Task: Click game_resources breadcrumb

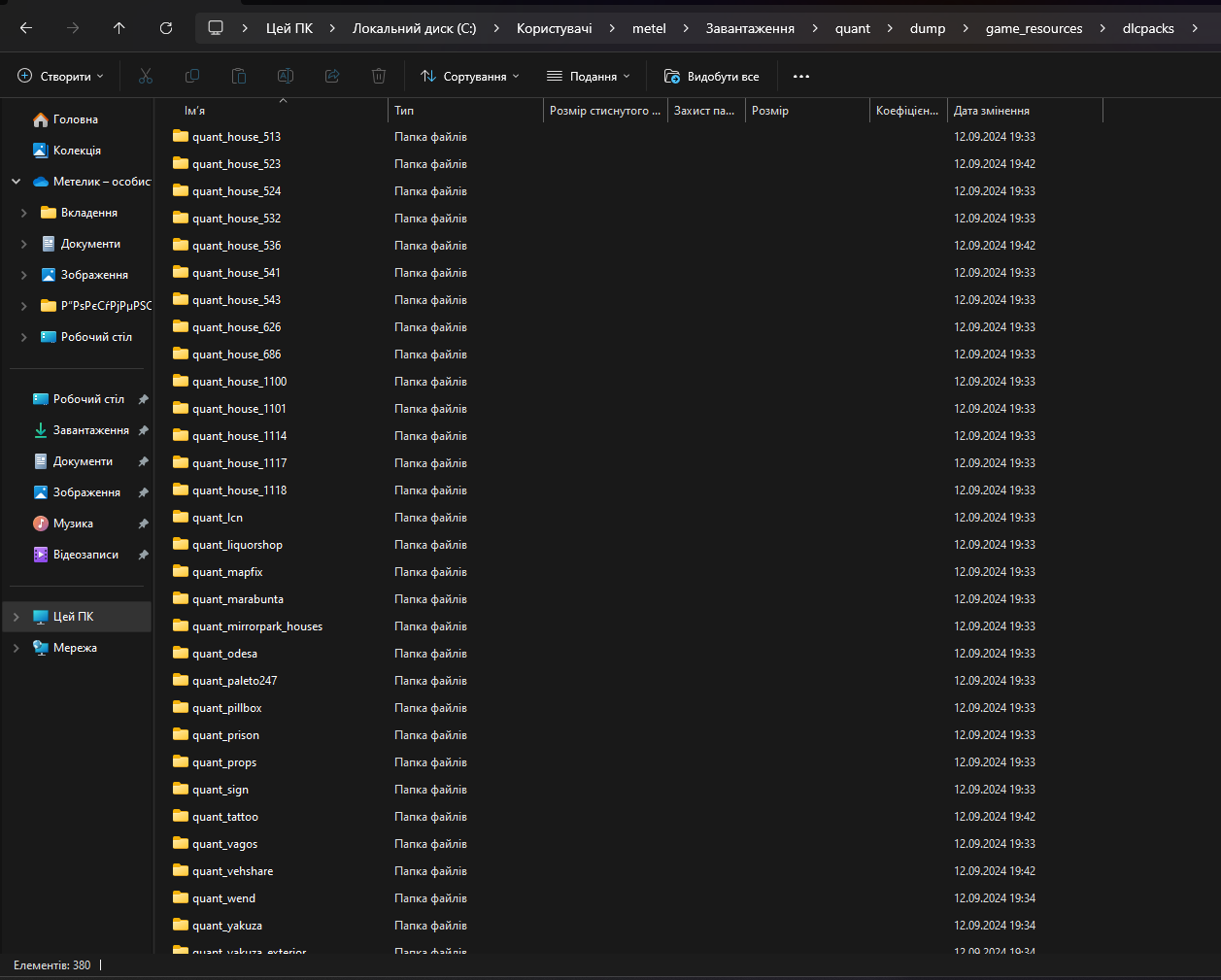Action: point(1034,28)
